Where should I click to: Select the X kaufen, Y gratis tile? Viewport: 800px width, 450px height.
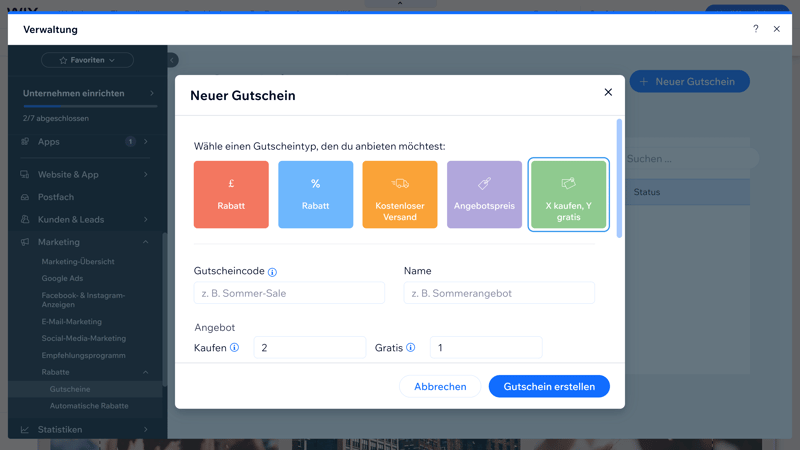pos(568,194)
